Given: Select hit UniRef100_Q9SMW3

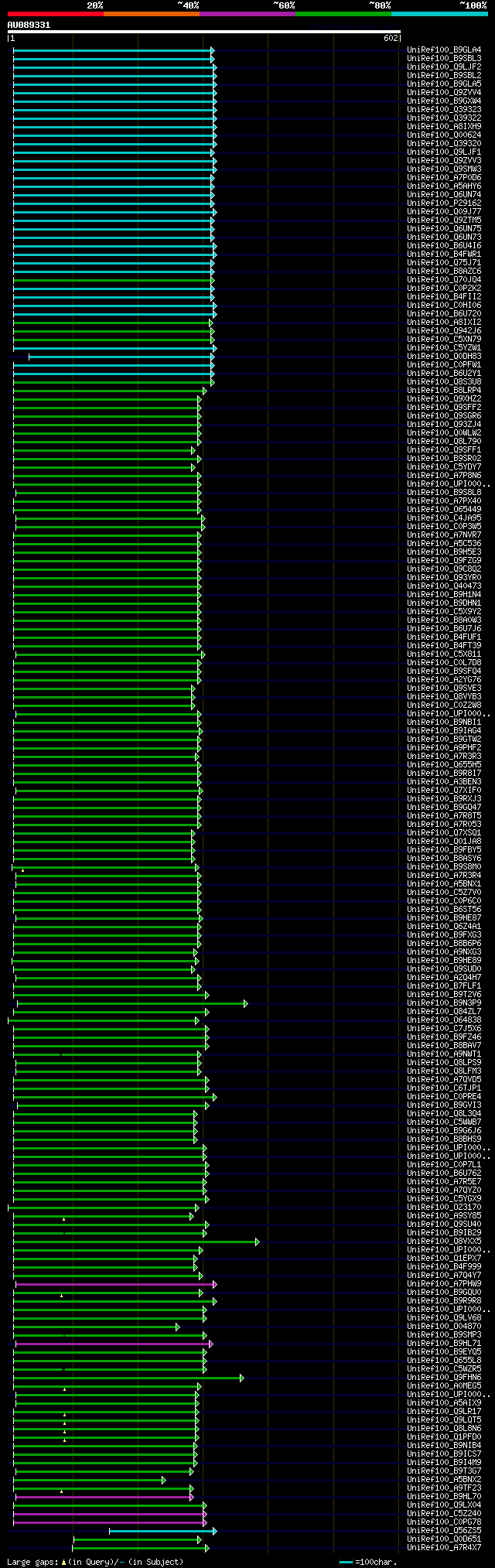Looking at the screenshot, I should pyautogui.click(x=444, y=169).
